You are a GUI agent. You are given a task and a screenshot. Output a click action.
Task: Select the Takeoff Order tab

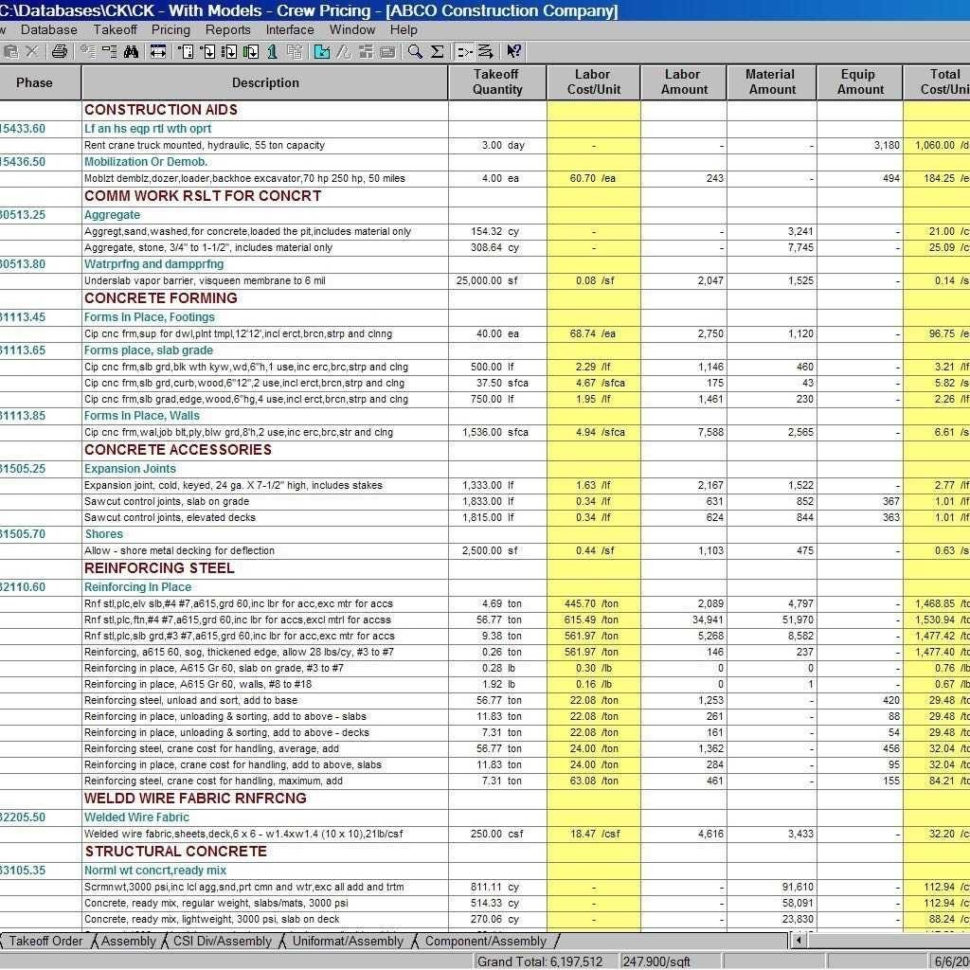click(x=45, y=941)
